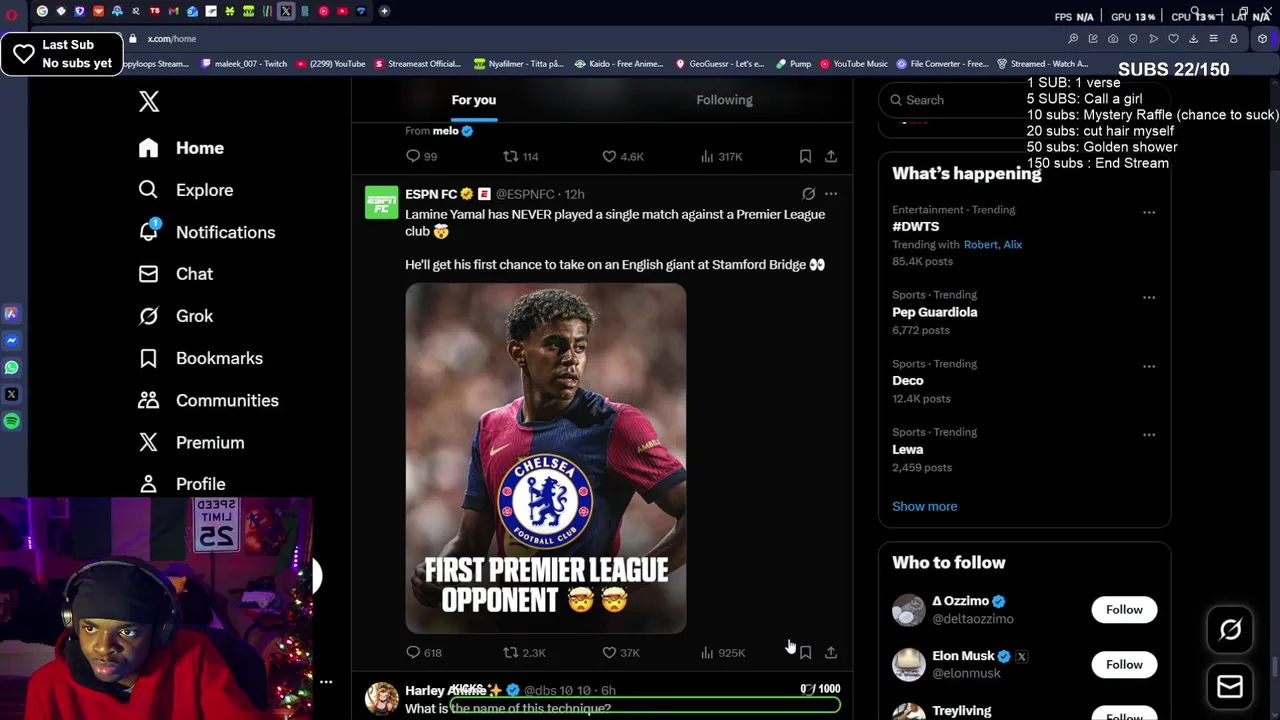Open the melo profile link
Screen dimensions: 1280x720
(445, 131)
